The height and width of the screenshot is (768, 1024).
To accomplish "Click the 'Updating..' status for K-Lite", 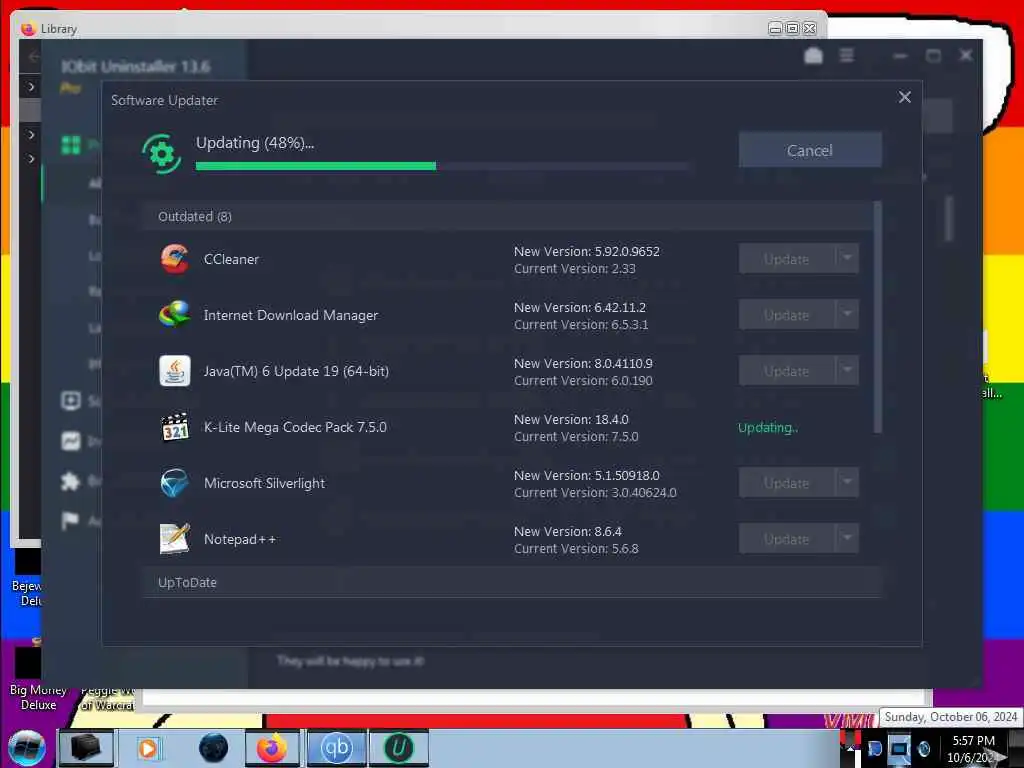I will [x=768, y=428].
